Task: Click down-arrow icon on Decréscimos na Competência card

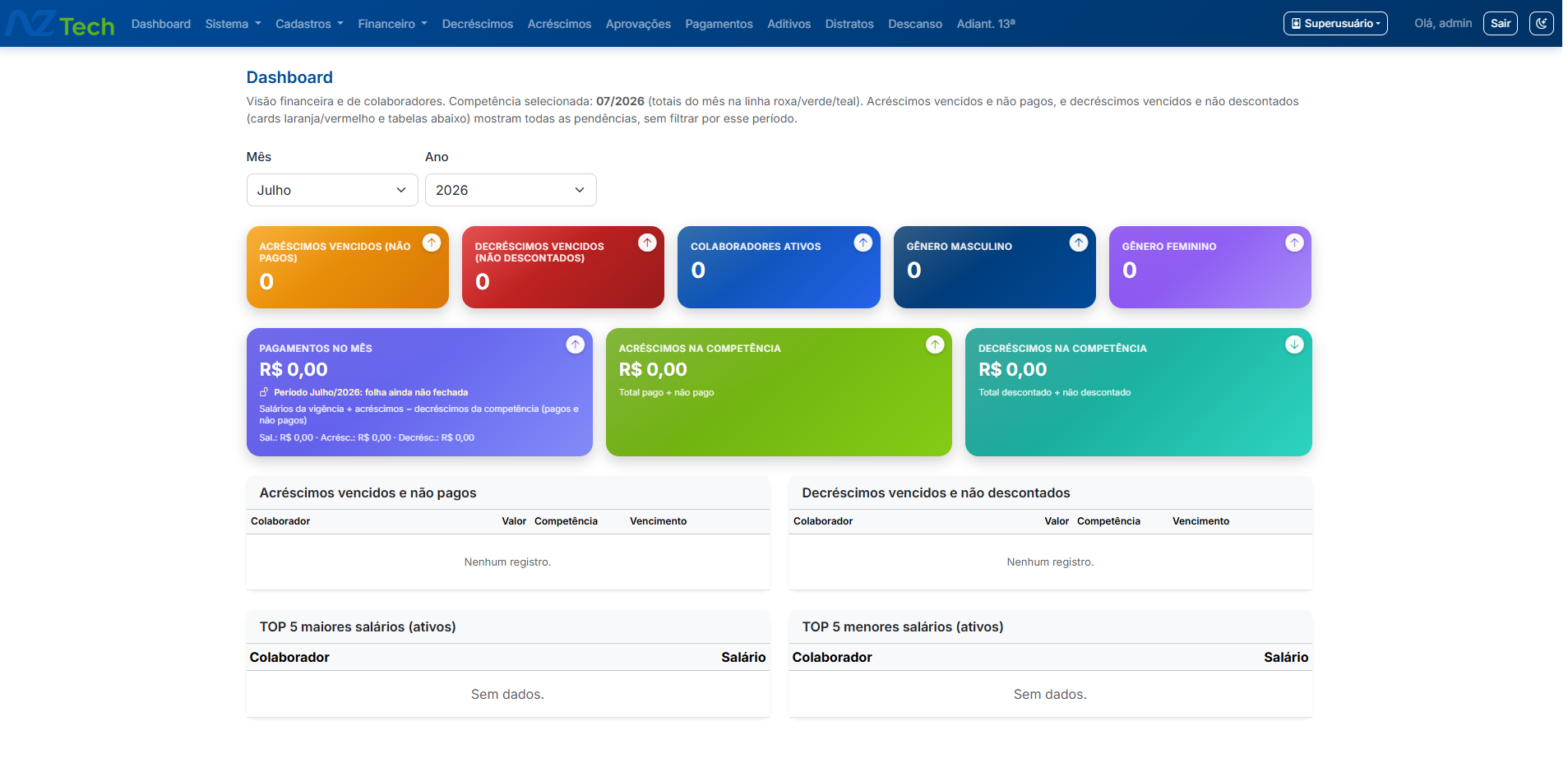Action: coord(1294,344)
